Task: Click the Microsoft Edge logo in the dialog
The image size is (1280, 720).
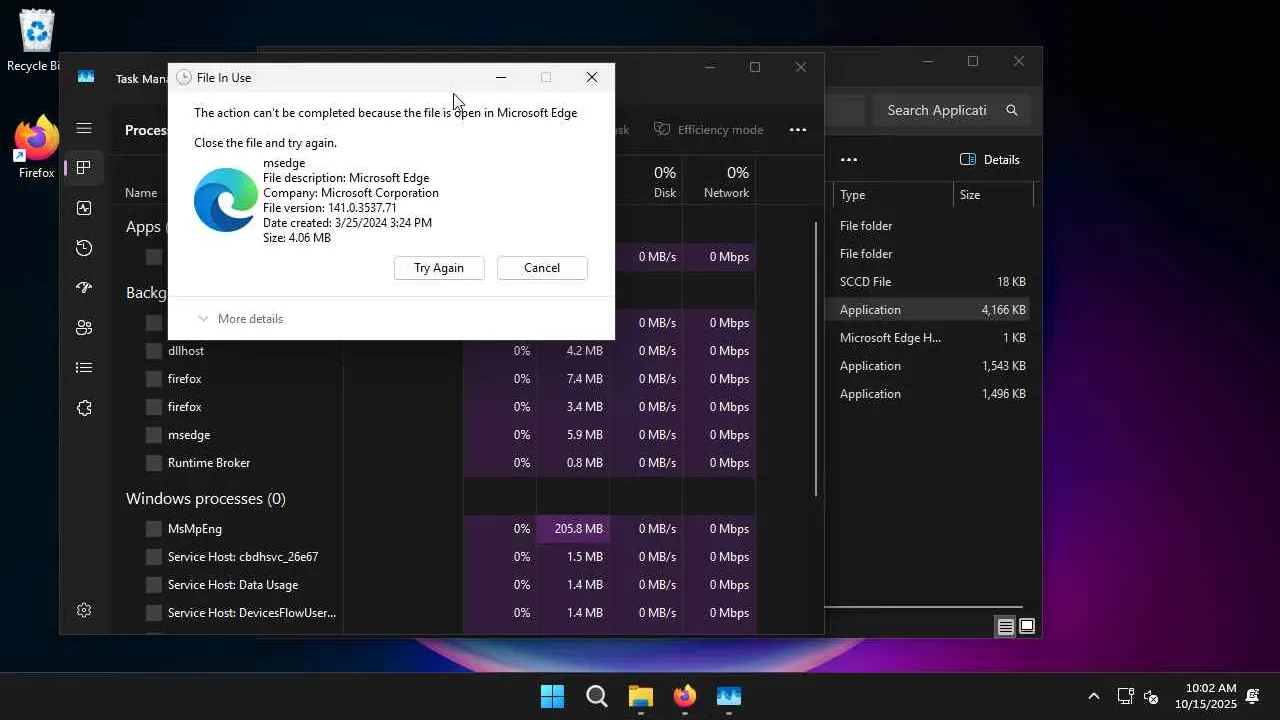Action: point(225,200)
